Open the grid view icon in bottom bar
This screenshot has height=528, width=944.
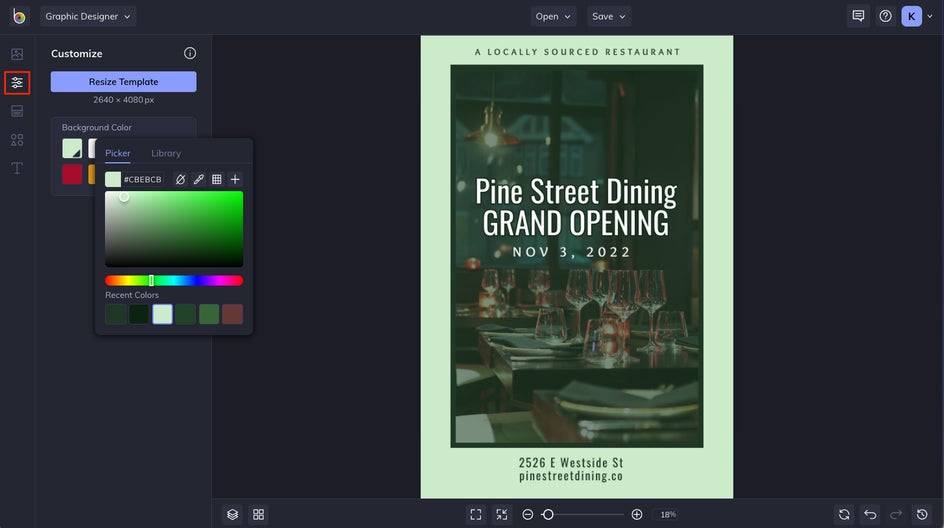[258, 514]
